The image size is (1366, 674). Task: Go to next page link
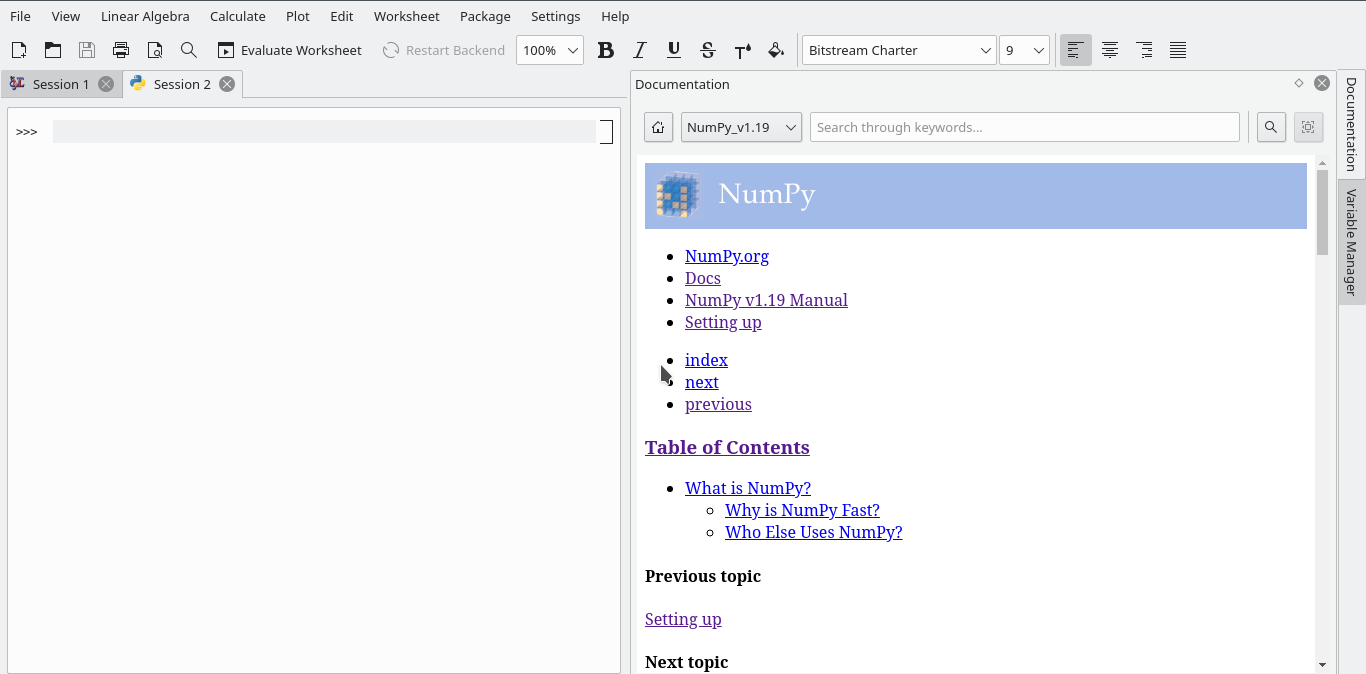pos(702,382)
